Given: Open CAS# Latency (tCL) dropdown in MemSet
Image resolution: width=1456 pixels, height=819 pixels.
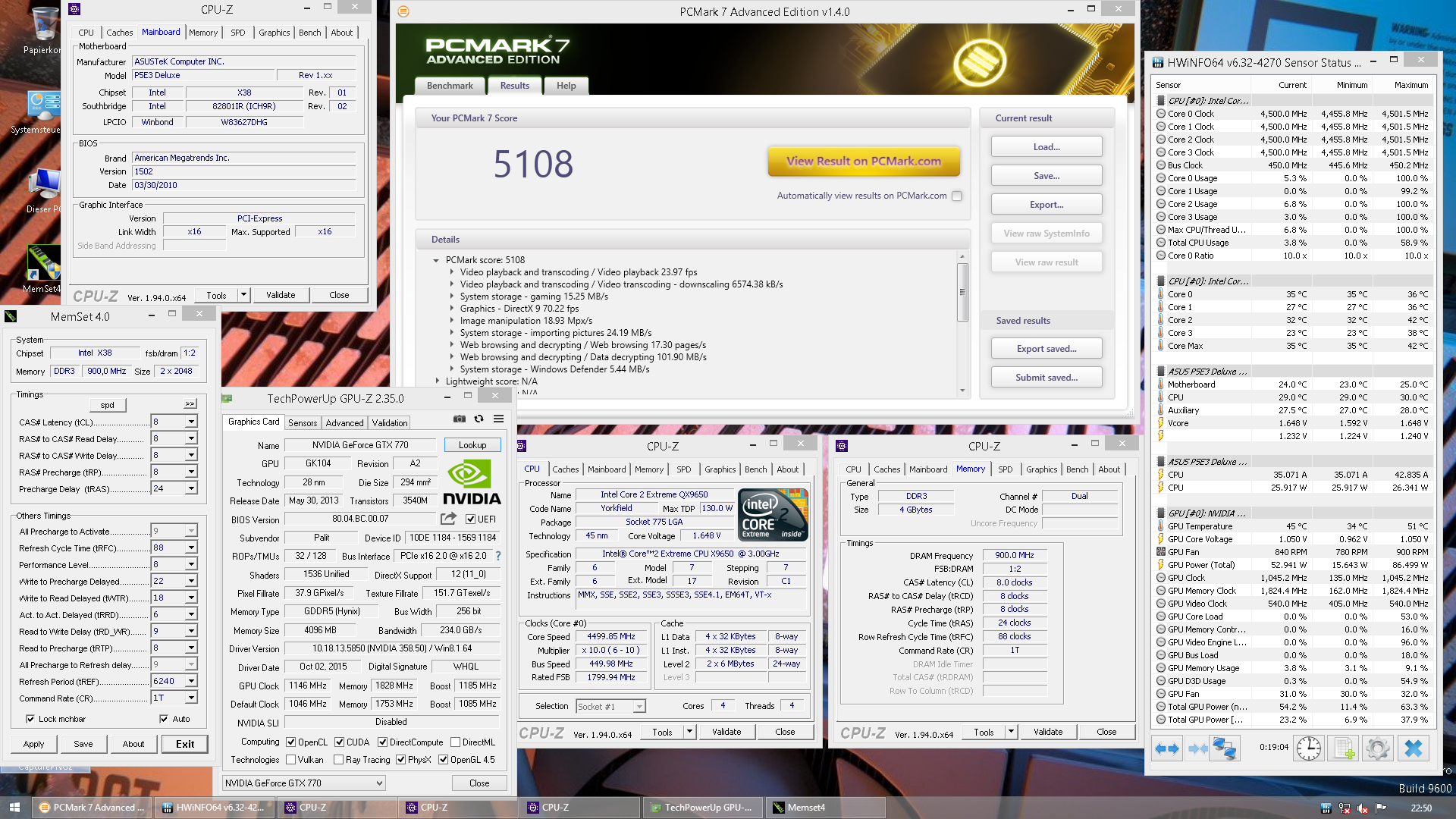Looking at the screenshot, I should pos(191,422).
